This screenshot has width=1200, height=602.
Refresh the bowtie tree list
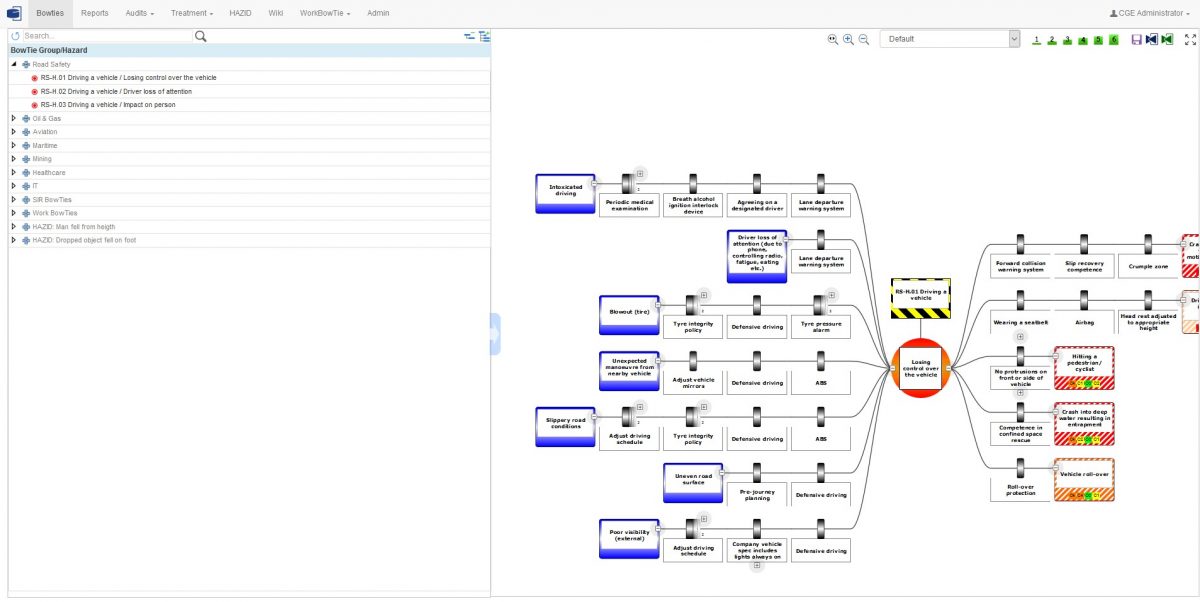coord(15,36)
